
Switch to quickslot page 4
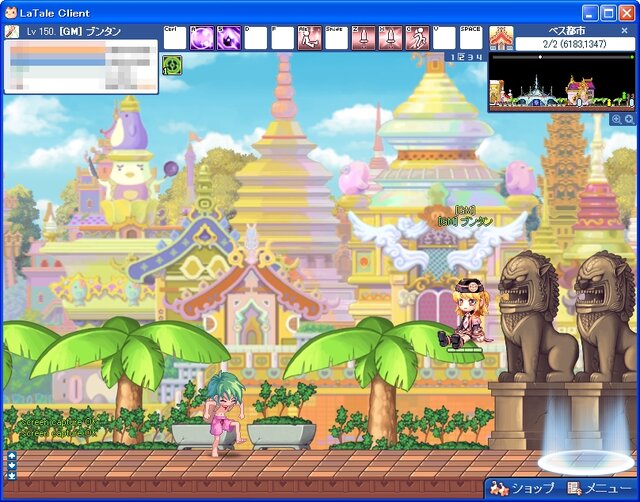(x=479, y=58)
